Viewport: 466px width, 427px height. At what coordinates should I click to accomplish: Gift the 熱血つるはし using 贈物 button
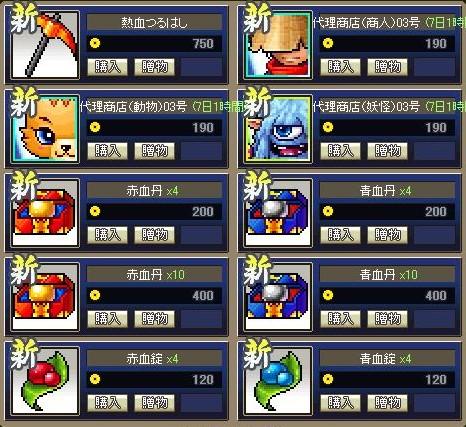coord(154,67)
